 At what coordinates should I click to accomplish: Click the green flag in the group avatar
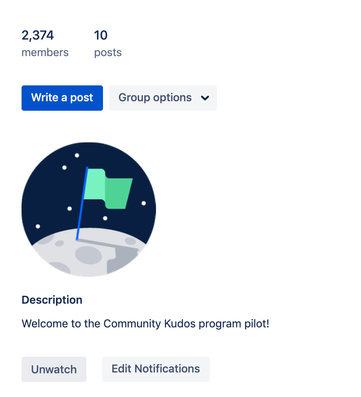coord(108,189)
